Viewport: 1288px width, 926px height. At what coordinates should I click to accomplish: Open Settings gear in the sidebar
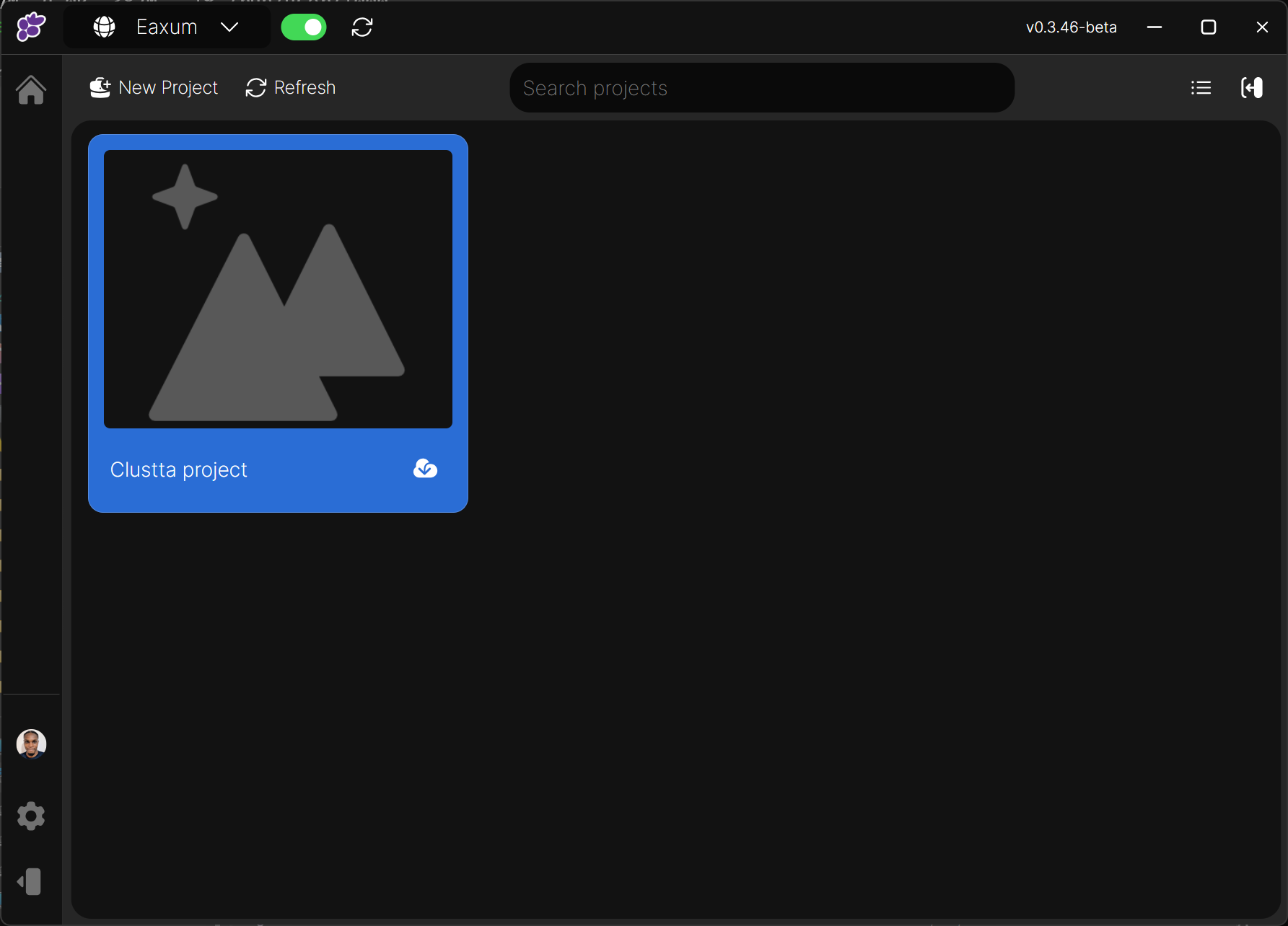click(x=31, y=816)
